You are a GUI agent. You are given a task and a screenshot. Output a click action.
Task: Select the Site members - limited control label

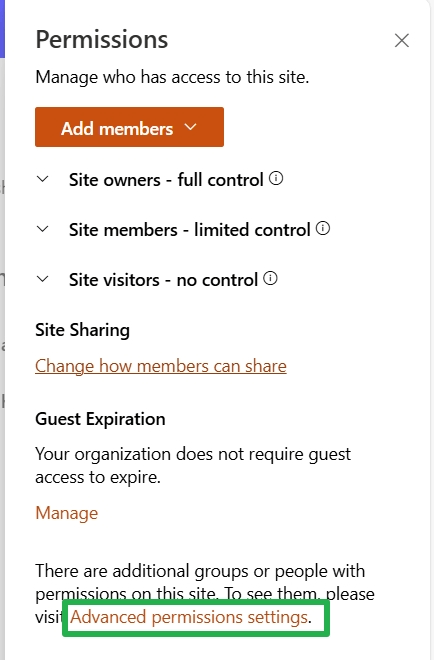coord(189,230)
